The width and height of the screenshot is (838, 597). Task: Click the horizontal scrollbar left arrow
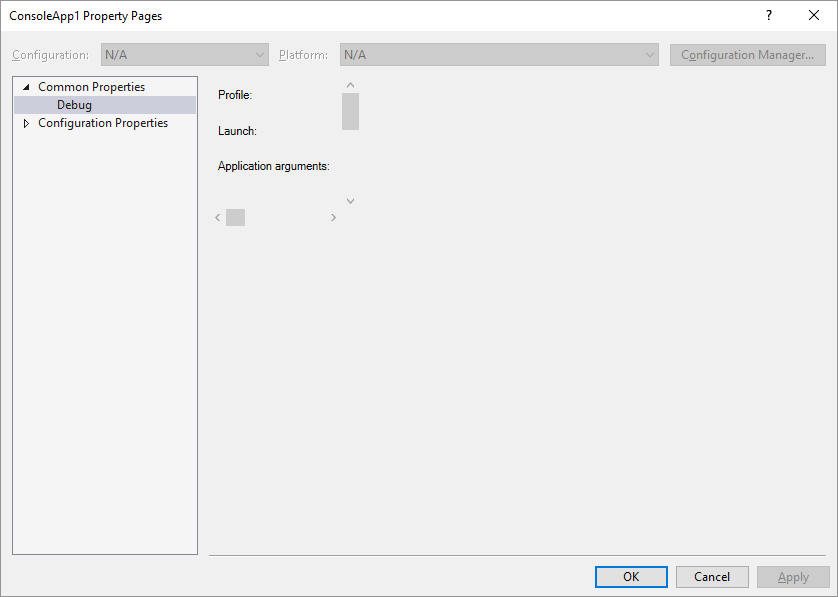point(218,218)
